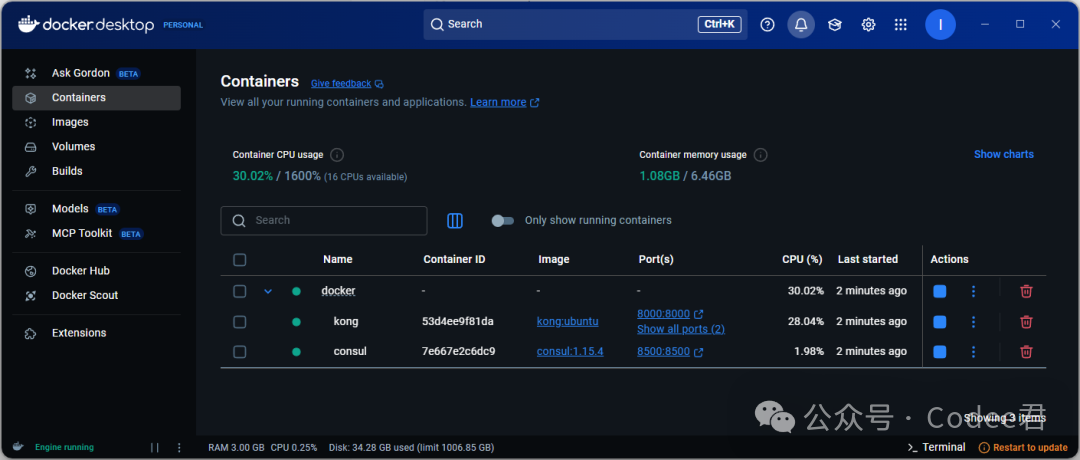Sort by the Name column header
Image resolution: width=1080 pixels, height=460 pixels.
[338, 260]
